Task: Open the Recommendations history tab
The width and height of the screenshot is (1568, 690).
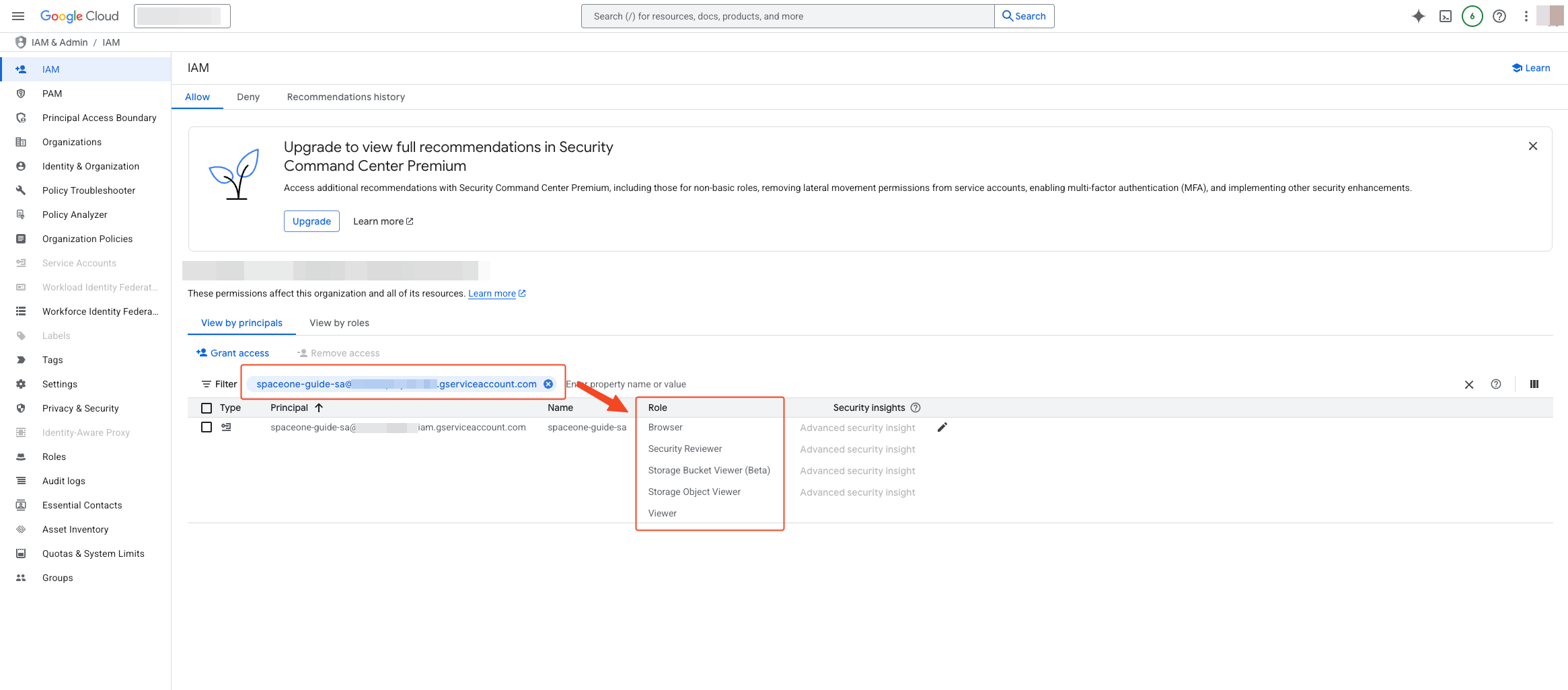Action: (346, 97)
